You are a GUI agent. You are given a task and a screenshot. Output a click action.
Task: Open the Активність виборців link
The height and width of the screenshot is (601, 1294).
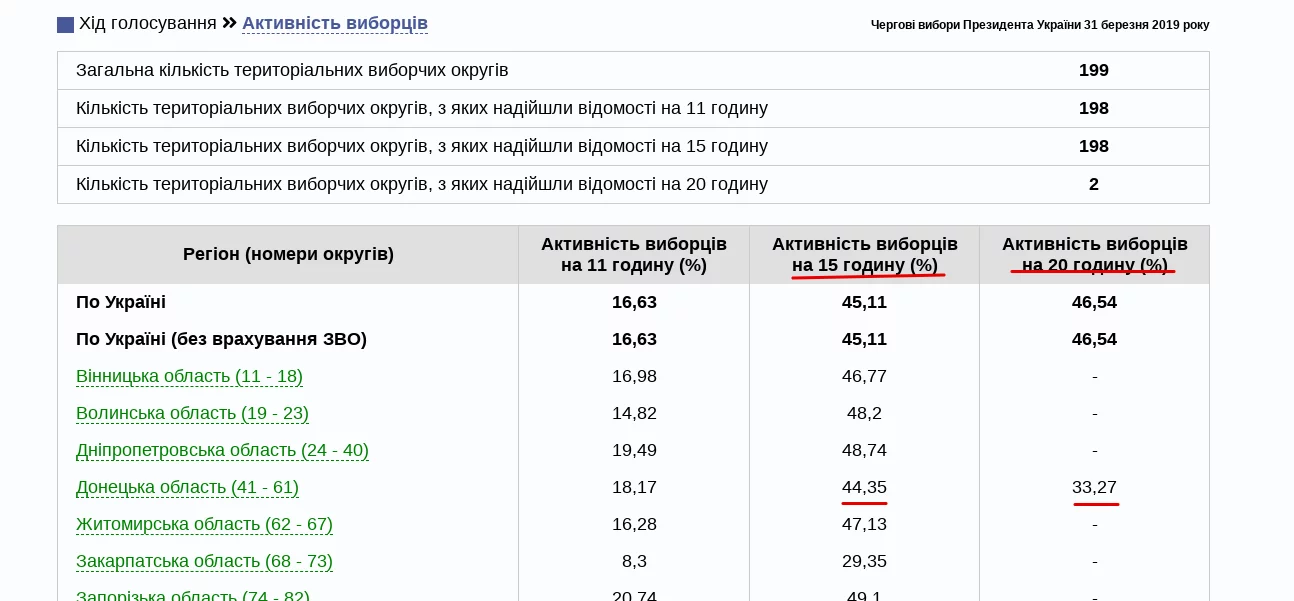click(x=334, y=23)
